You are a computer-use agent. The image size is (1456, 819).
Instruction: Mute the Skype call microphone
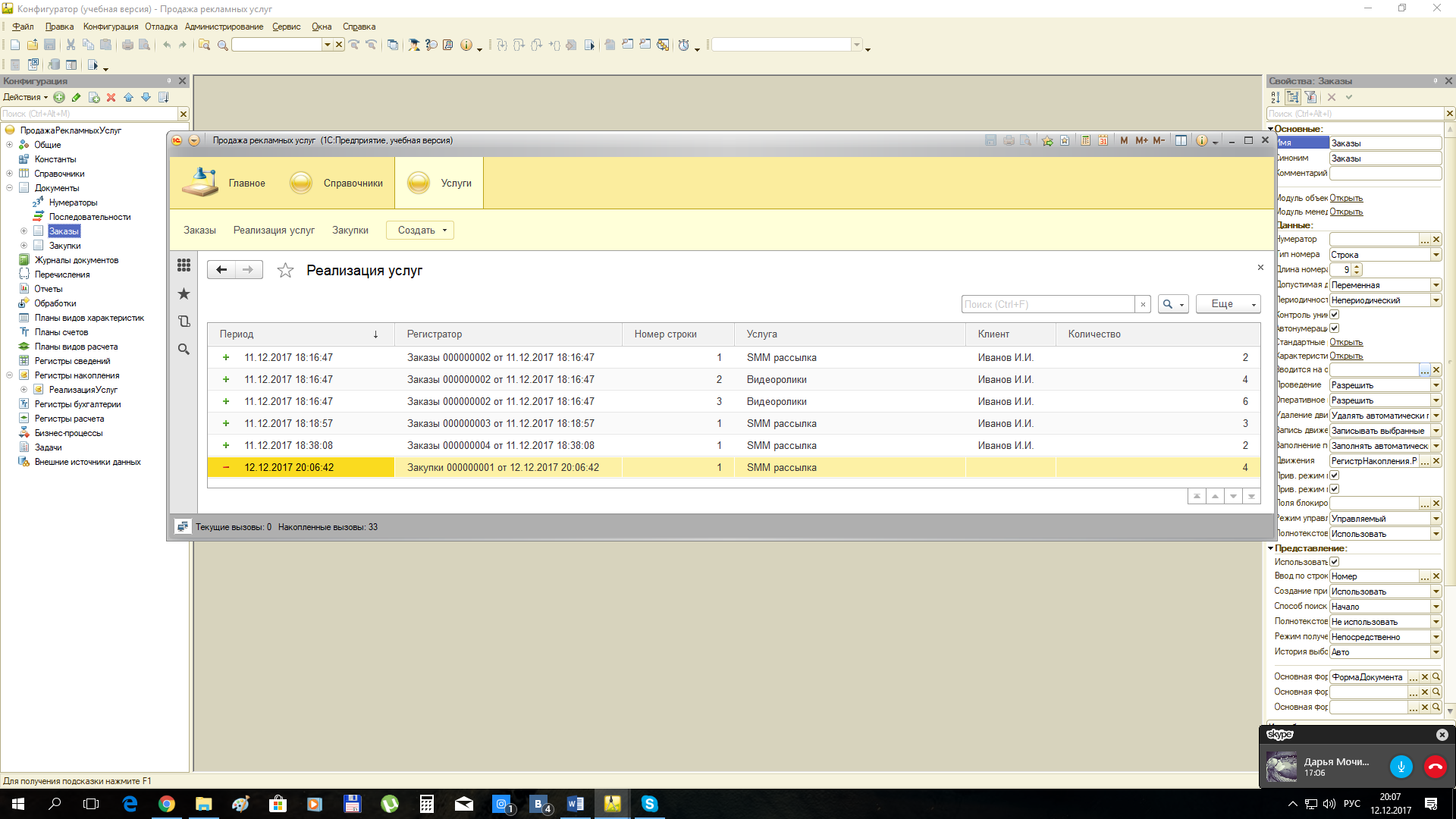click(x=1401, y=767)
